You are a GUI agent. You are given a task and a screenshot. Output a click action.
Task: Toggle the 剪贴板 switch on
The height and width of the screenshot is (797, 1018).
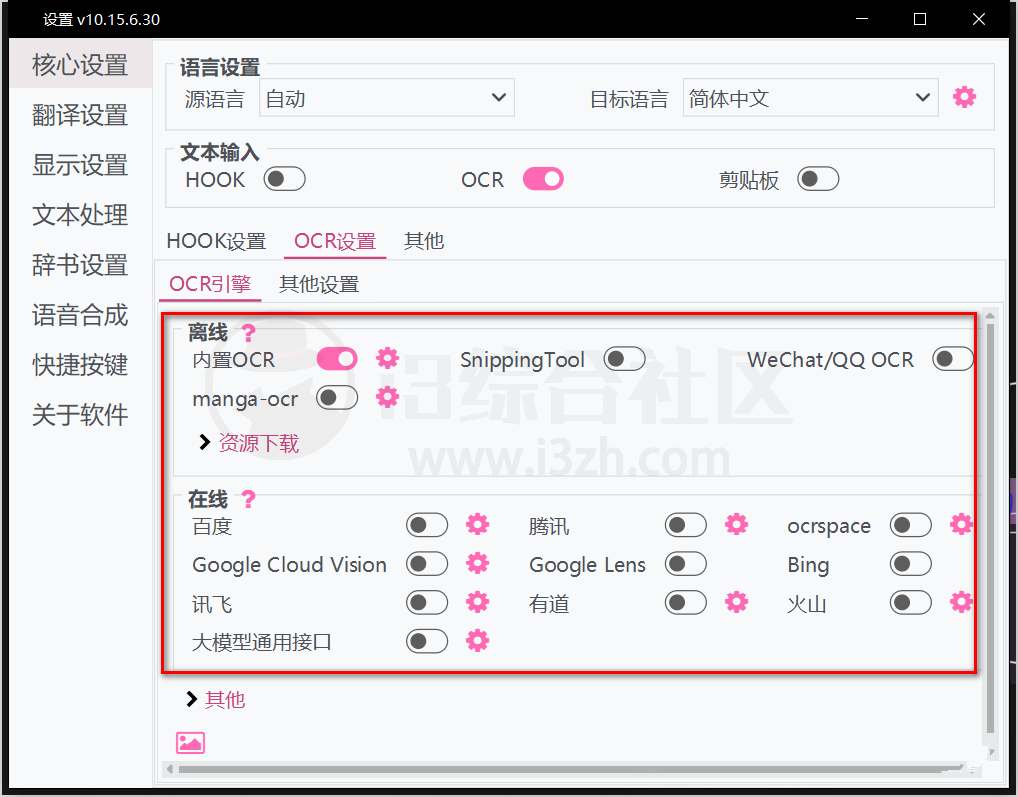click(818, 179)
